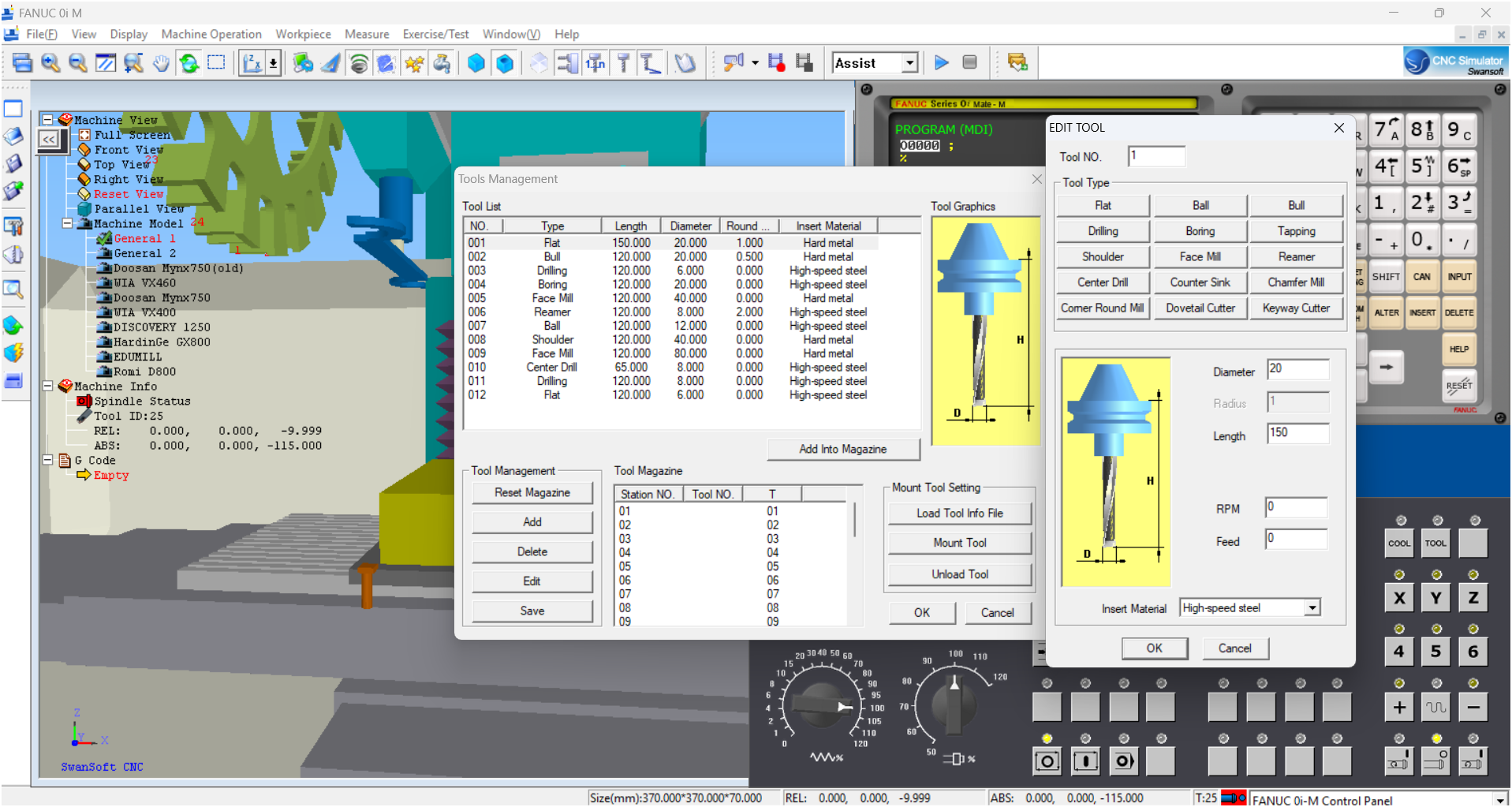Click the right arrow key on keypad
The width and height of the screenshot is (1512, 807).
tap(1386, 367)
